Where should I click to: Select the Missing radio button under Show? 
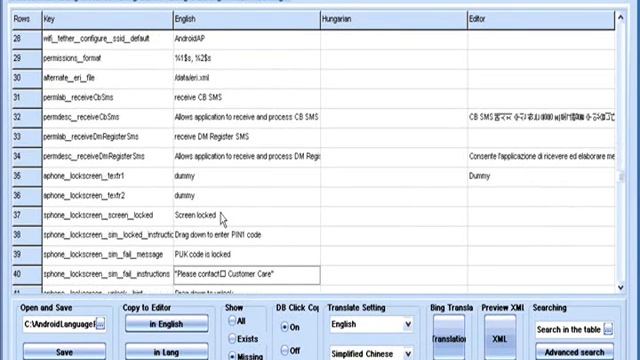[232, 356]
